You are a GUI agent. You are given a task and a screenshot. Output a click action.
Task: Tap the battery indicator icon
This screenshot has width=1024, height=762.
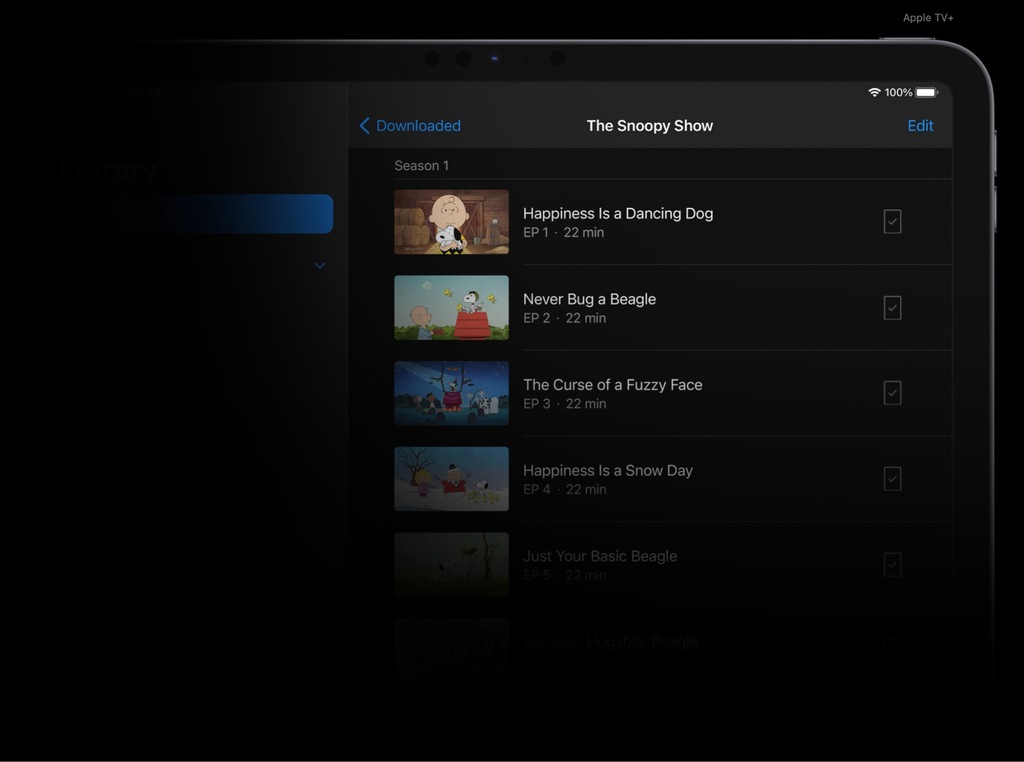(926, 92)
